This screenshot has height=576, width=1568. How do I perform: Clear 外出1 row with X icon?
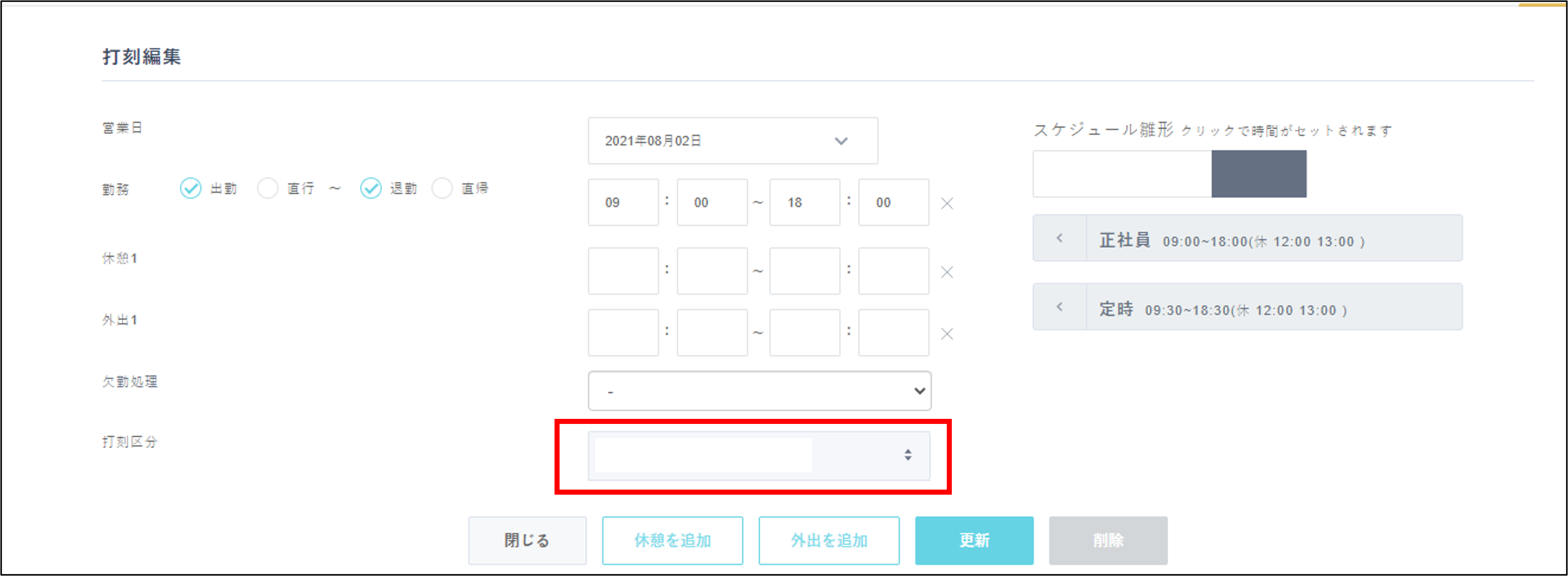[947, 333]
